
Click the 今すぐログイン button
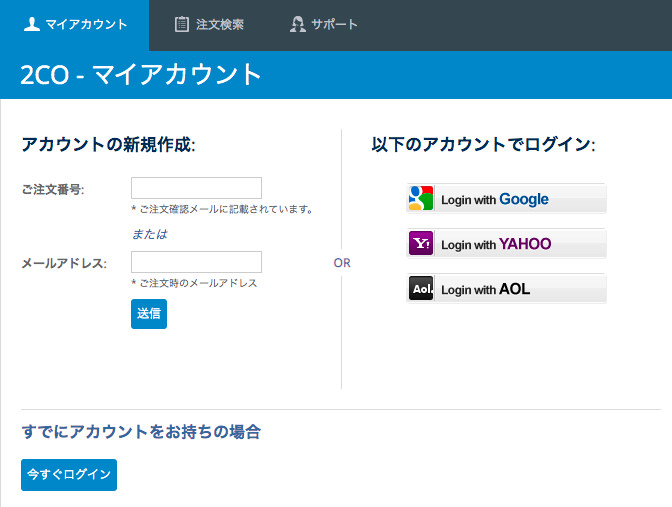click(69, 475)
